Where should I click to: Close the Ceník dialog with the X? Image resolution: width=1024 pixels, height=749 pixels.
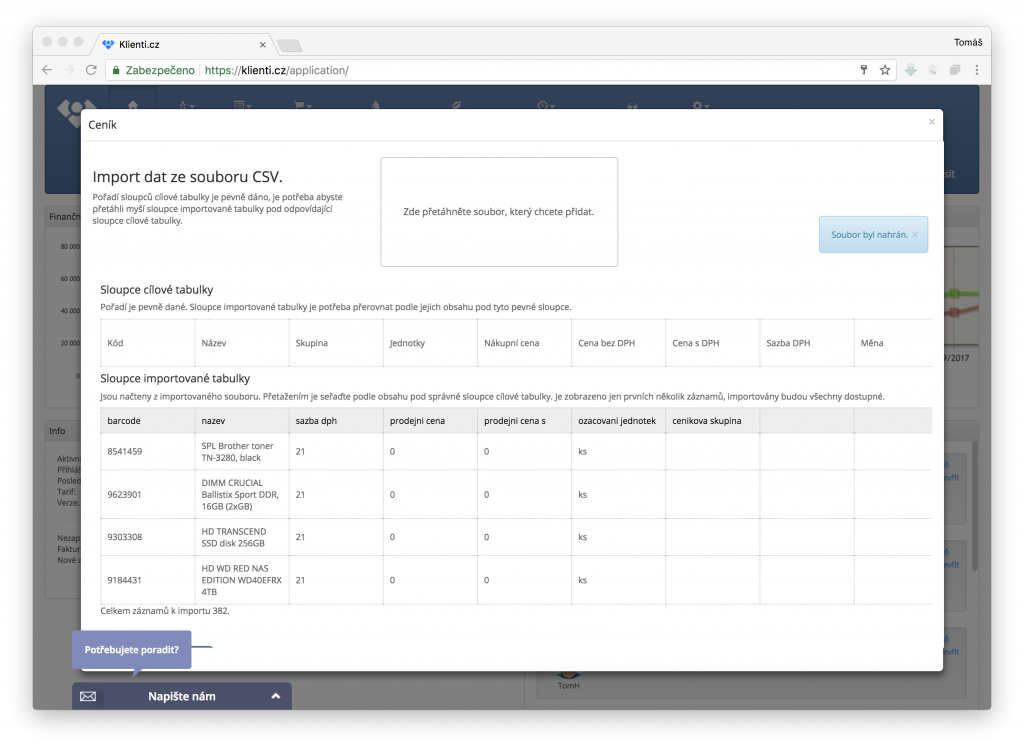point(932,122)
